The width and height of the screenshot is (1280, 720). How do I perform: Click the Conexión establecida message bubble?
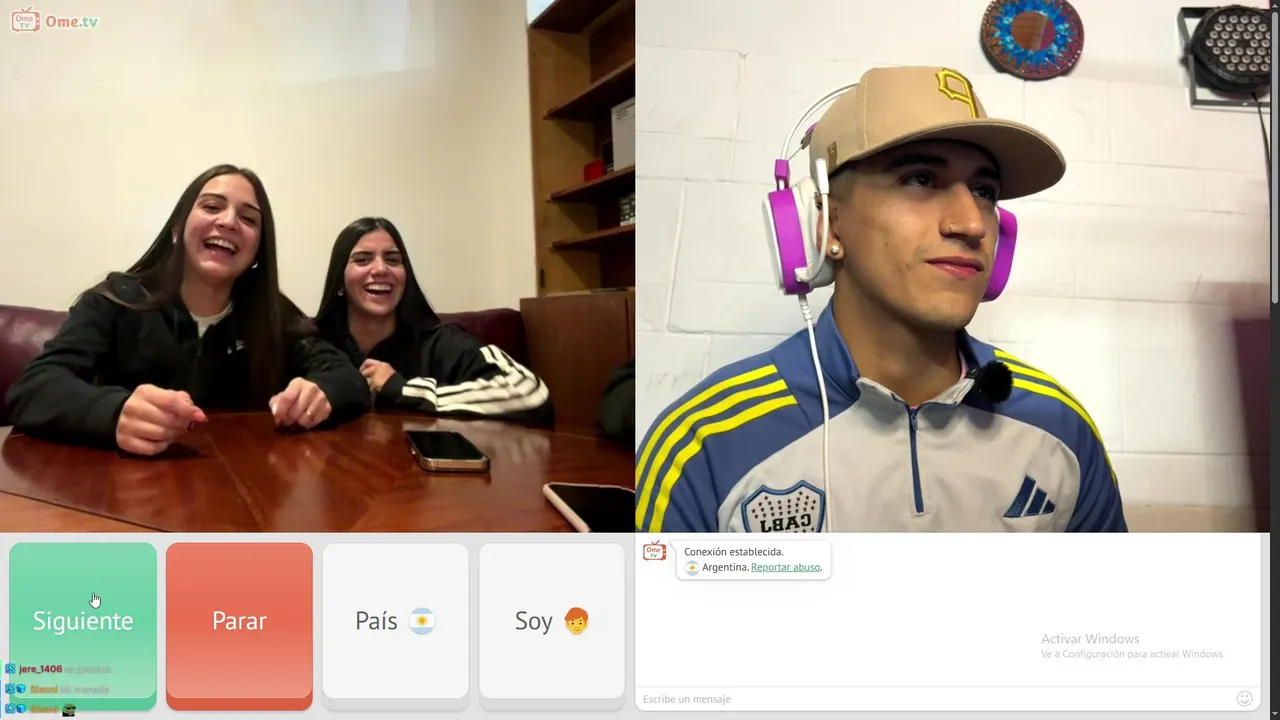click(753, 559)
